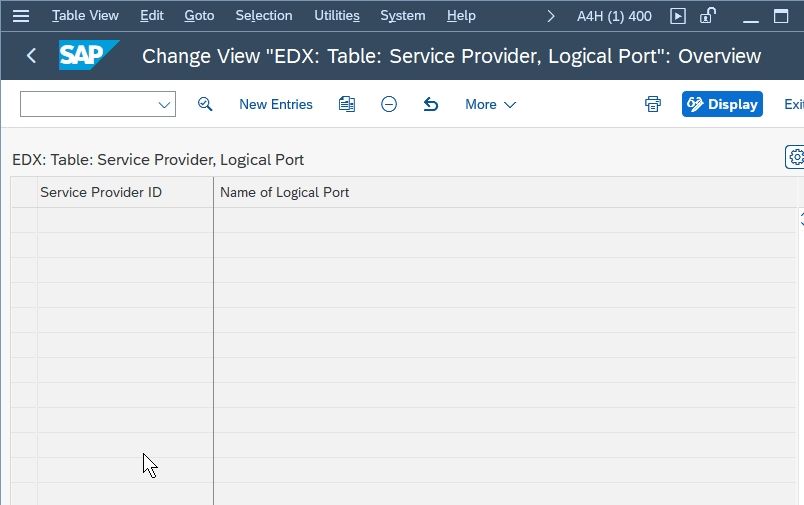The image size is (804, 505).
Task: Click the Exit button
Action: [793, 104]
